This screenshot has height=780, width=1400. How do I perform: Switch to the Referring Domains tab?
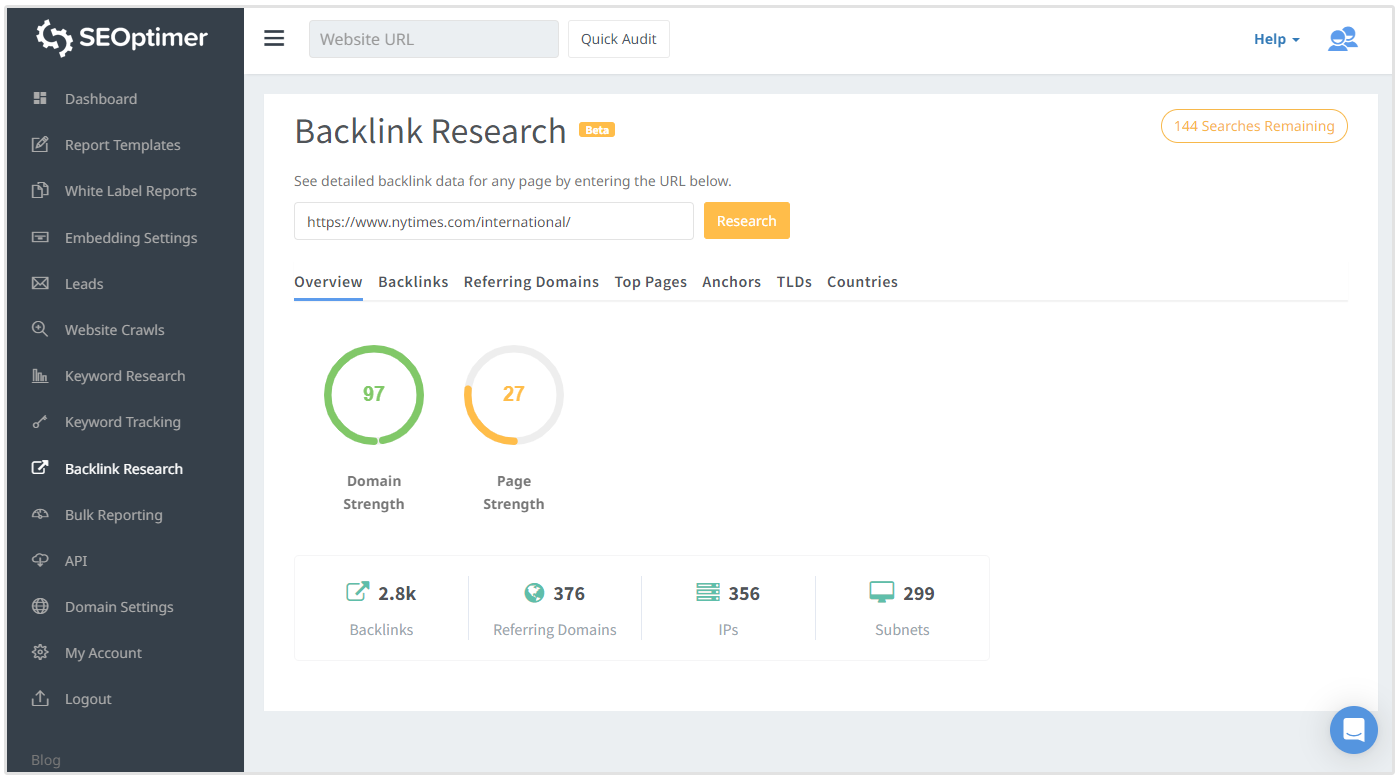pos(531,282)
